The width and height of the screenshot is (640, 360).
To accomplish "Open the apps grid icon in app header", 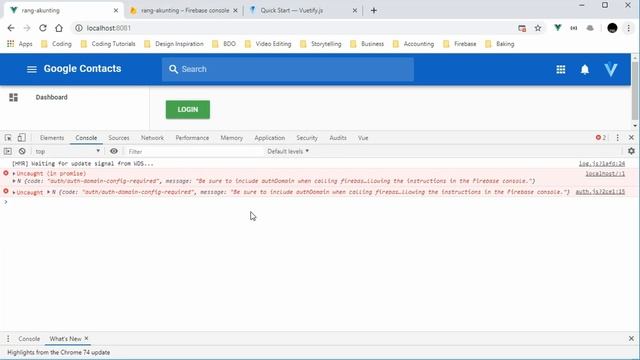I will click(561, 69).
